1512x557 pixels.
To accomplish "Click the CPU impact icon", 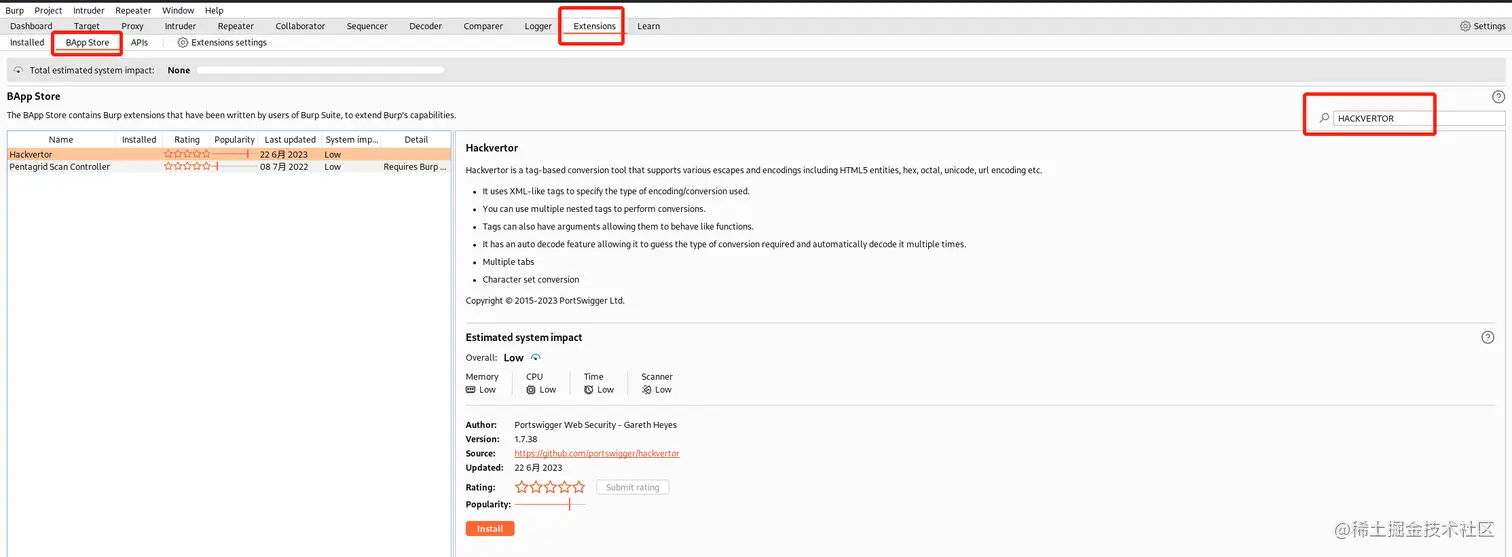I will click(x=531, y=390).
